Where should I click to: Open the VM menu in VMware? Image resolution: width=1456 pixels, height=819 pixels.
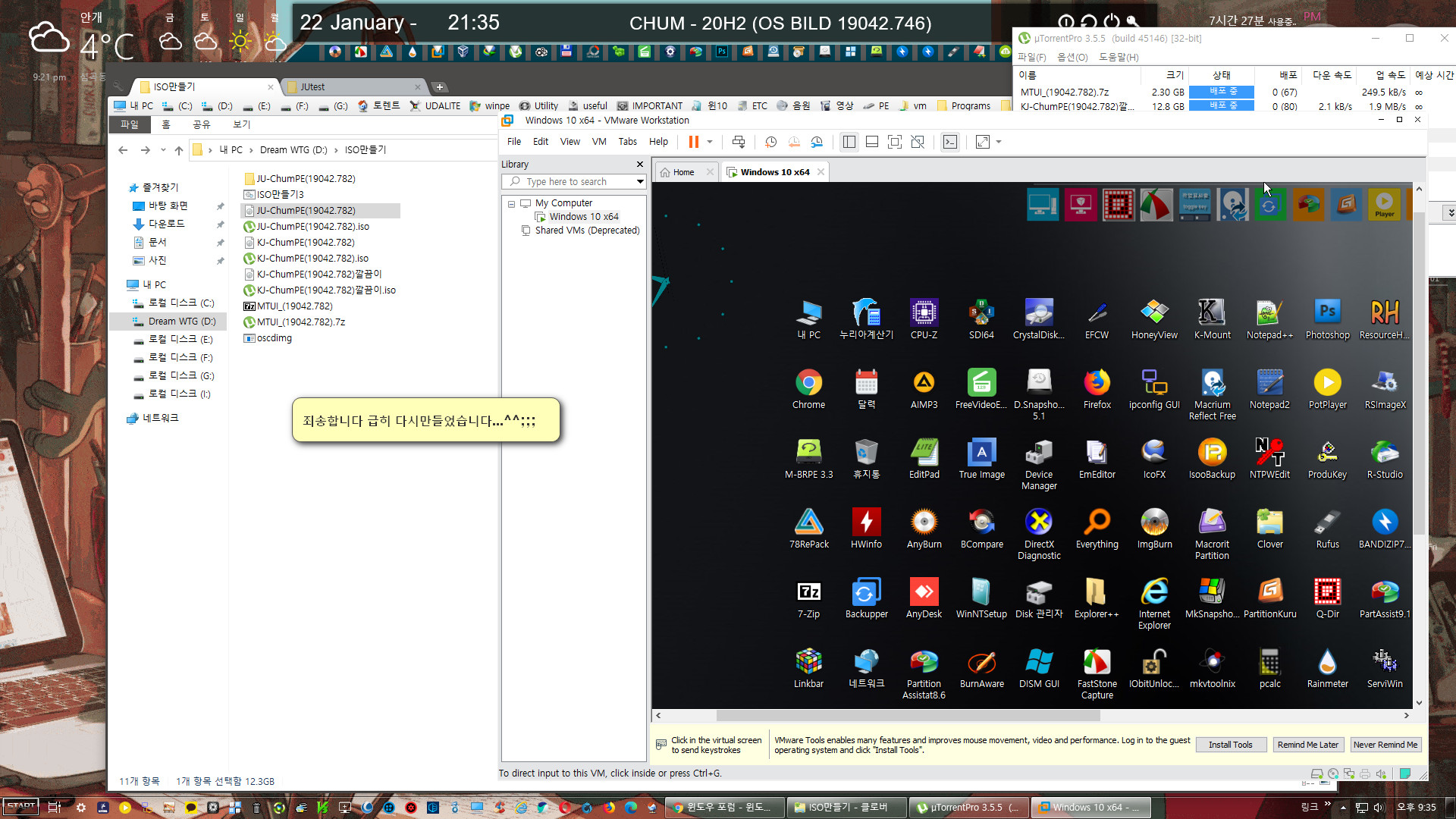599,142
